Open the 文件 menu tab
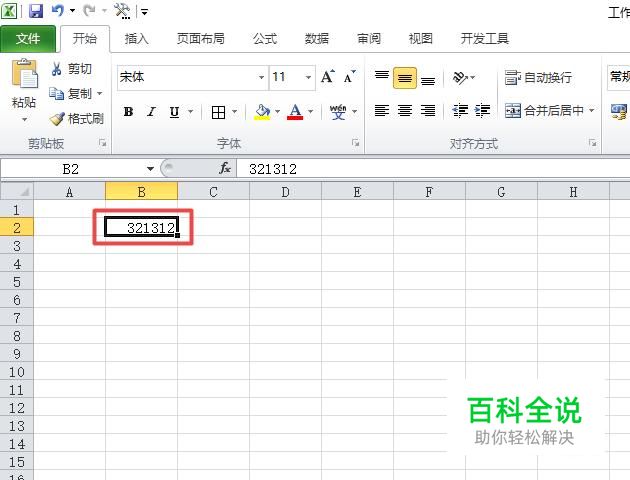 [x=28, y=39]
